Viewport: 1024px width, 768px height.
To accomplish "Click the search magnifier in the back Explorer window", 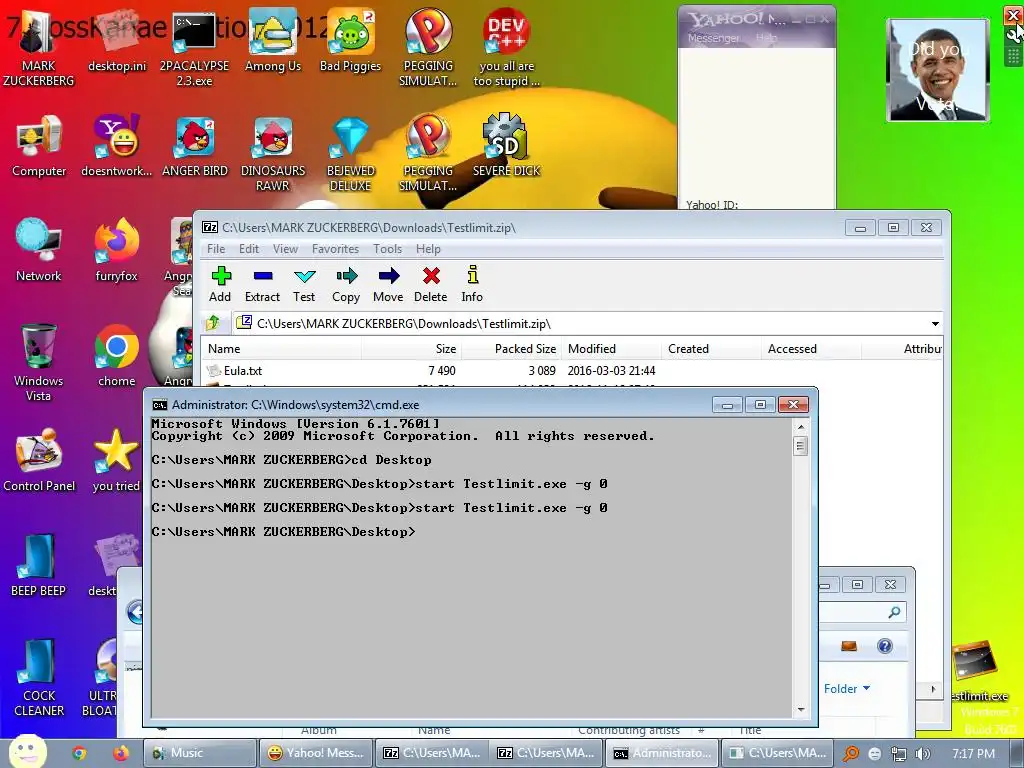I will point(894,612).
